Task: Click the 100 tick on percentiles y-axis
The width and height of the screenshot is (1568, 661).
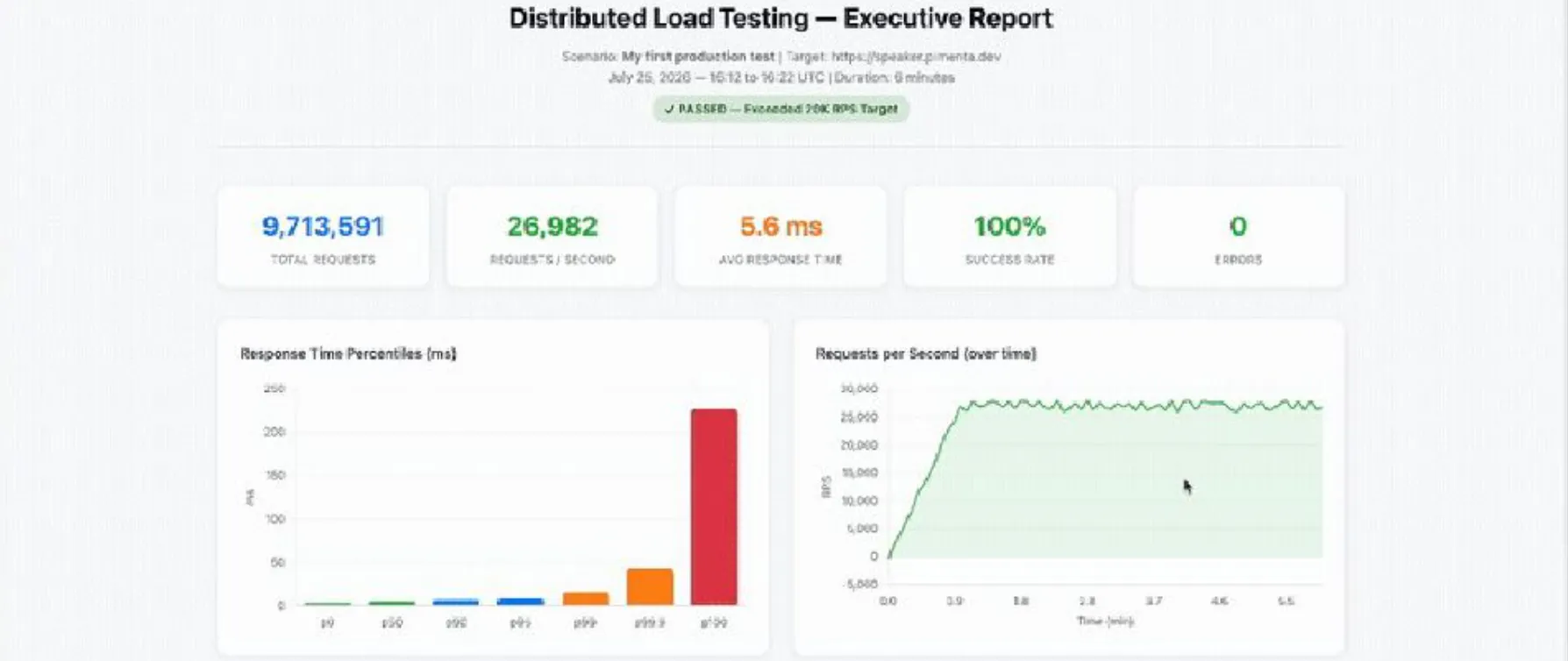Action: tap(275, 519)
